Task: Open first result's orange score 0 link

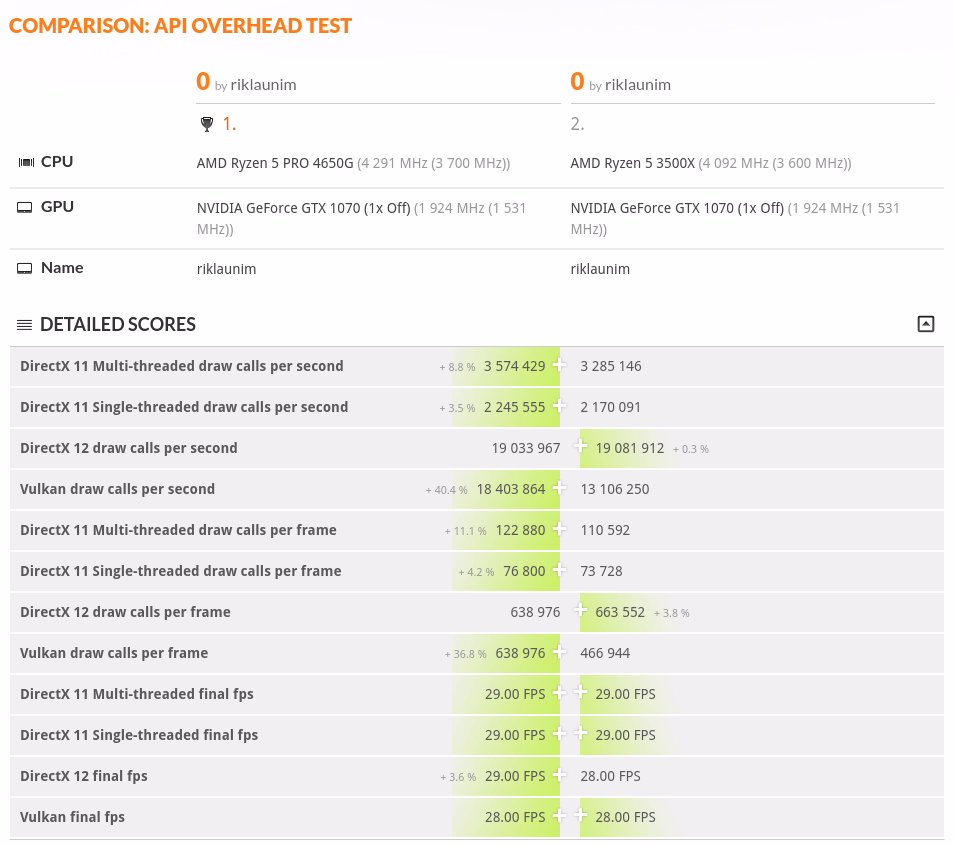Action: point(203,82)
